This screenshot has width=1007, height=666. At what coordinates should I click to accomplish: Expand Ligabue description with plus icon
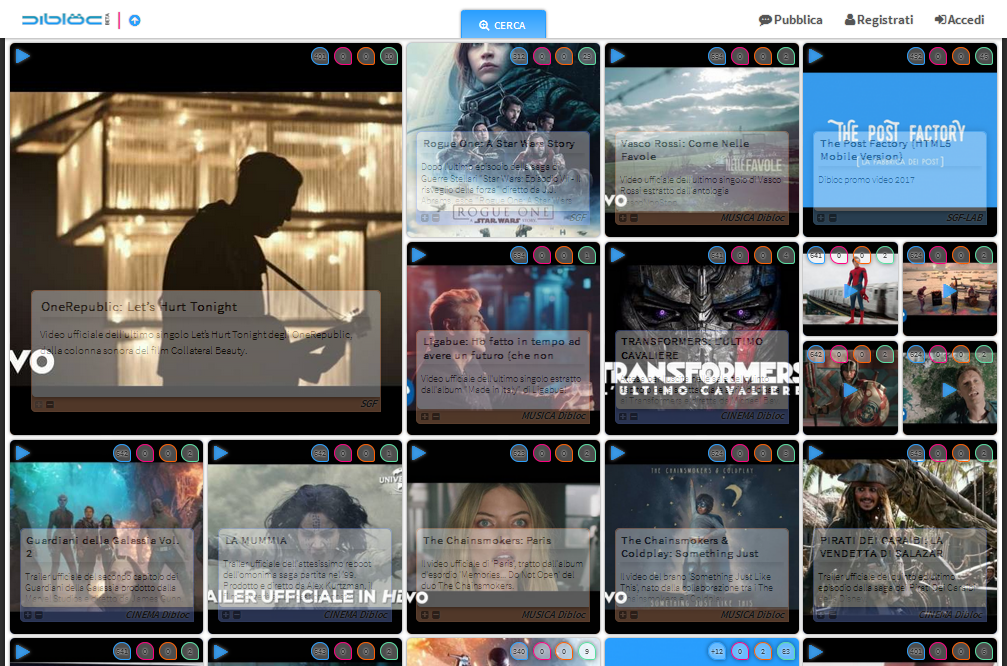(425, 417)
